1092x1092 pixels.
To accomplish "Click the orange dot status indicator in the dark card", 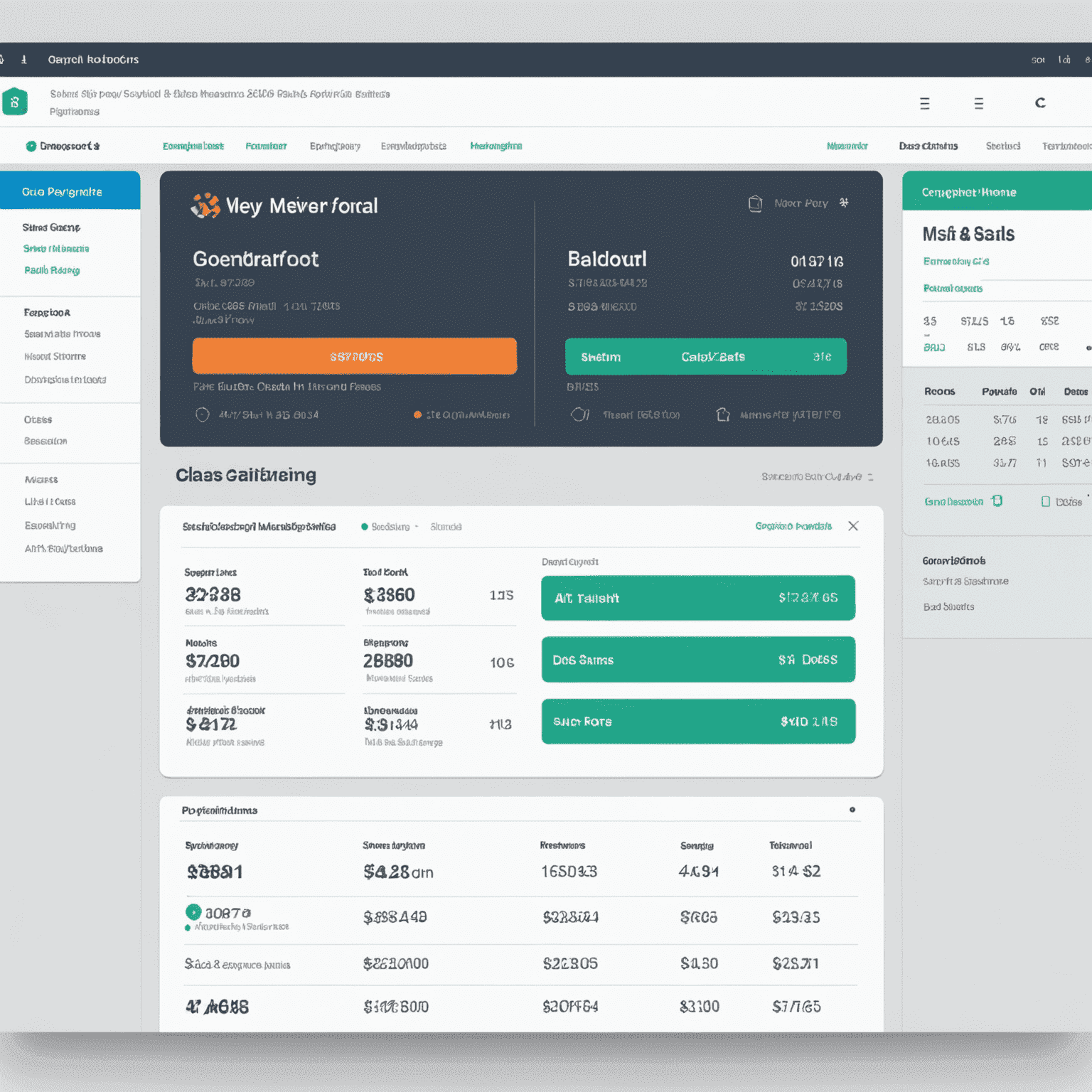I will [x=417, y=415].
